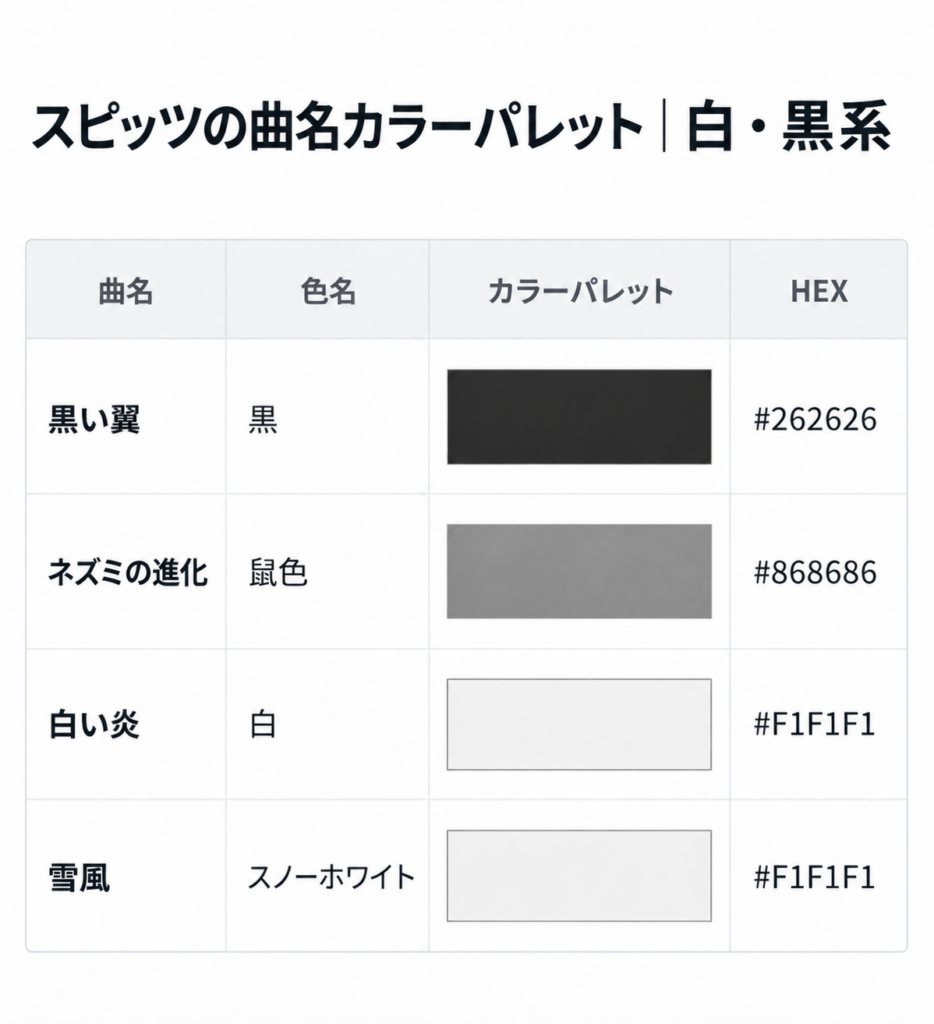Select the song title ネズミの進化
This screenshot has height=1024, width=934.
[x=128, y=572]
